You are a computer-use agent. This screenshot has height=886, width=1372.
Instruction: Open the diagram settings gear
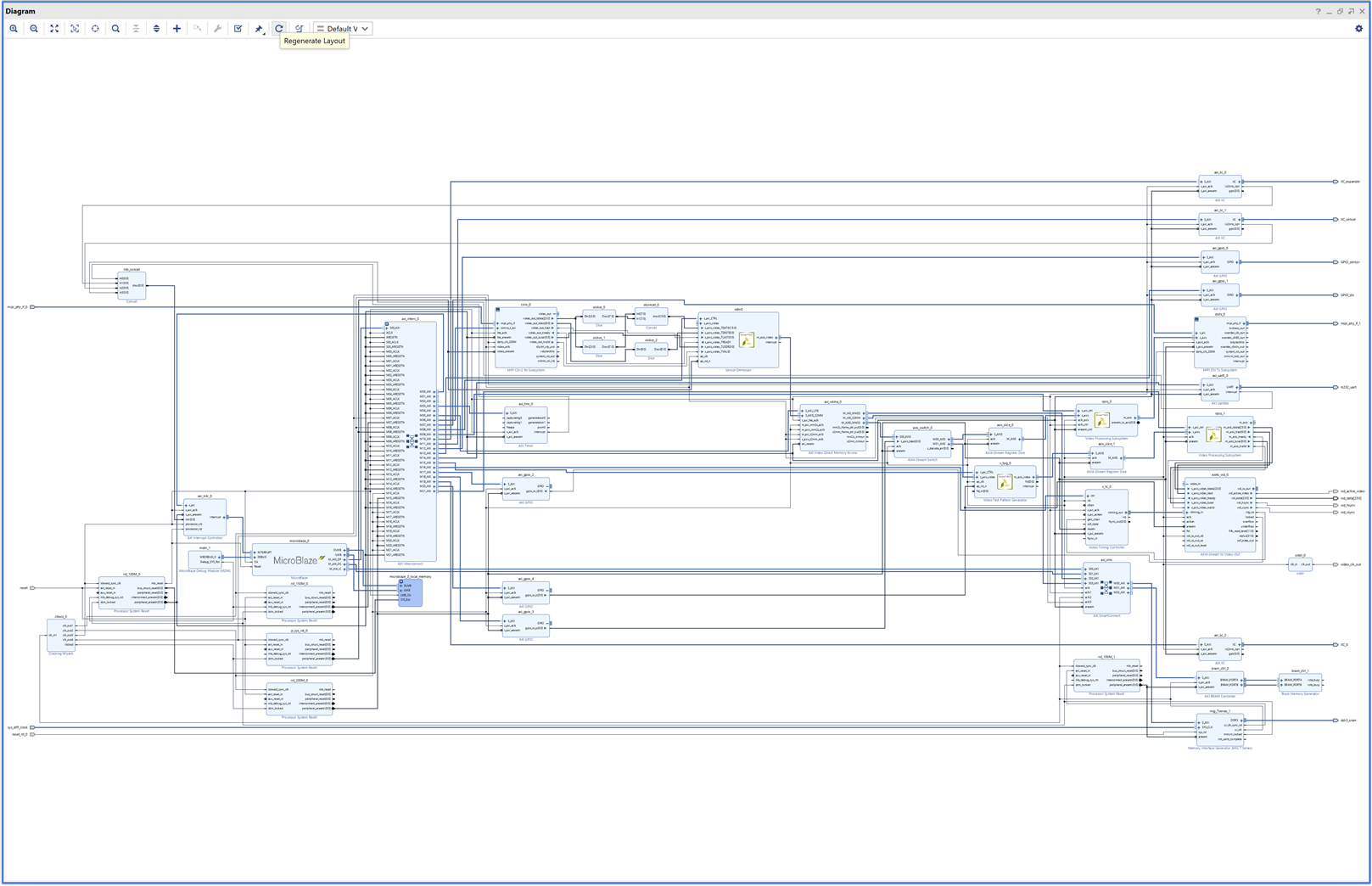pos(1358,29)
